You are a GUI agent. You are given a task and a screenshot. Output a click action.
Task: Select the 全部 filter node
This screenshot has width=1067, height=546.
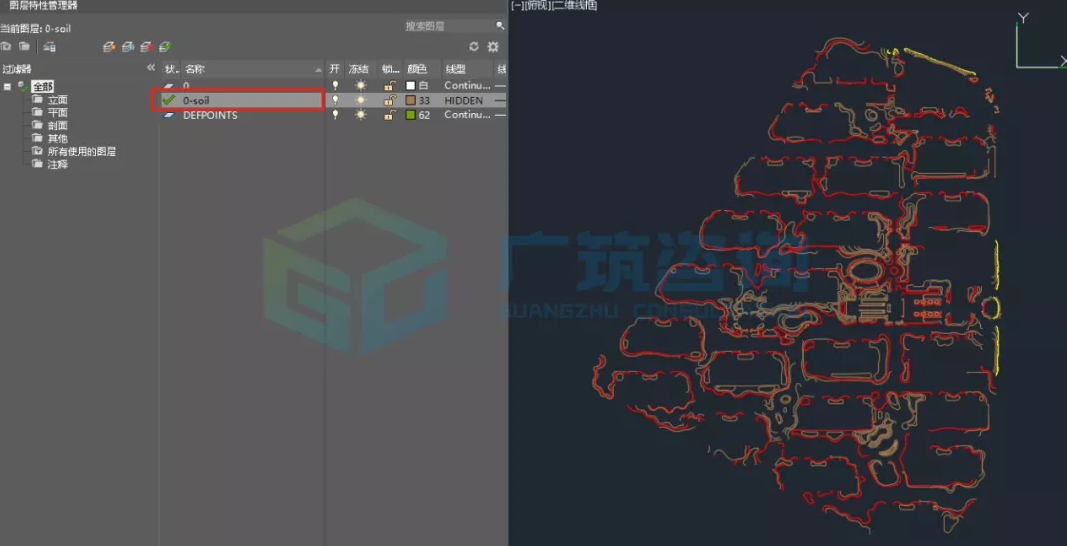tap(42, 87)
